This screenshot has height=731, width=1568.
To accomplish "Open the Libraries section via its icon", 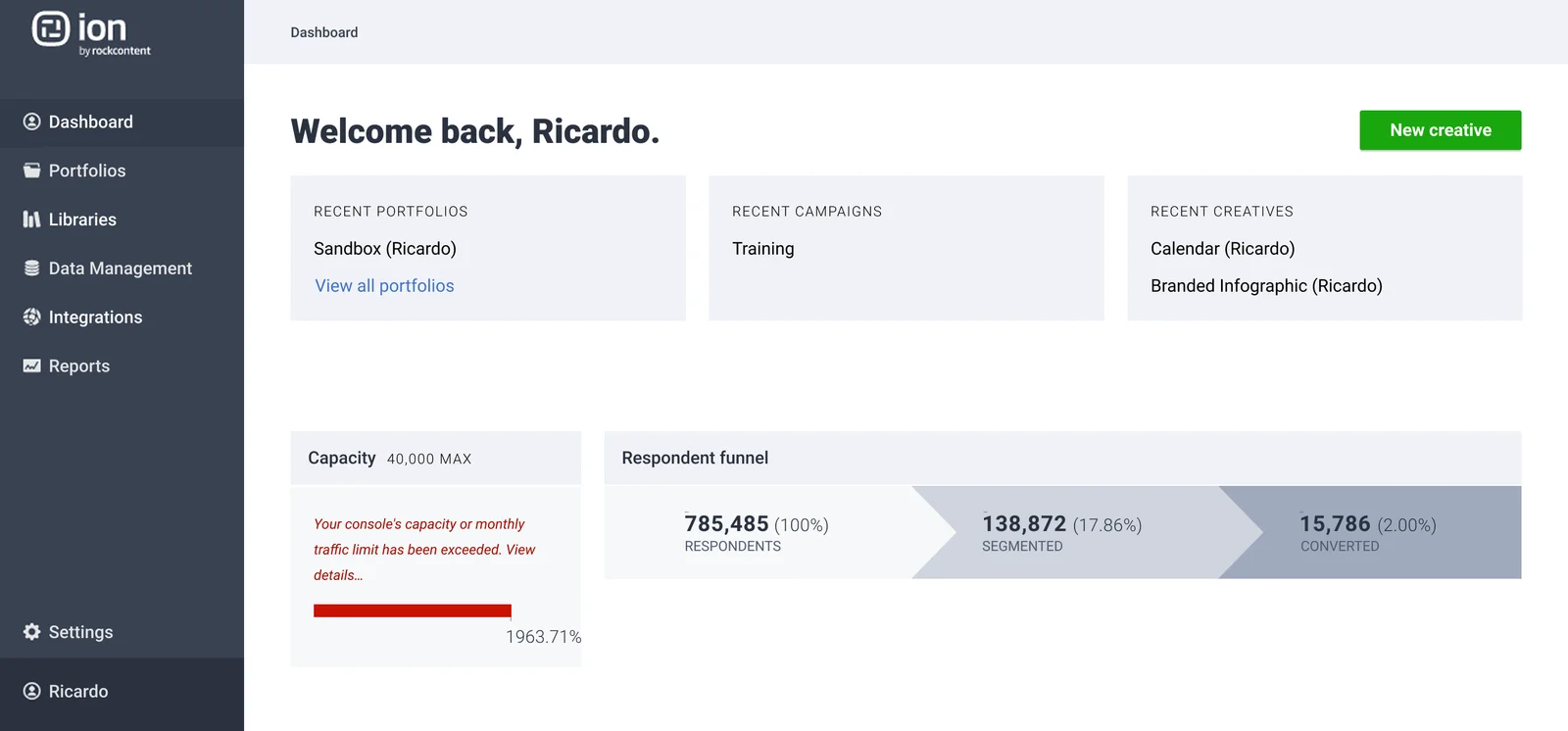I will 32,219.
